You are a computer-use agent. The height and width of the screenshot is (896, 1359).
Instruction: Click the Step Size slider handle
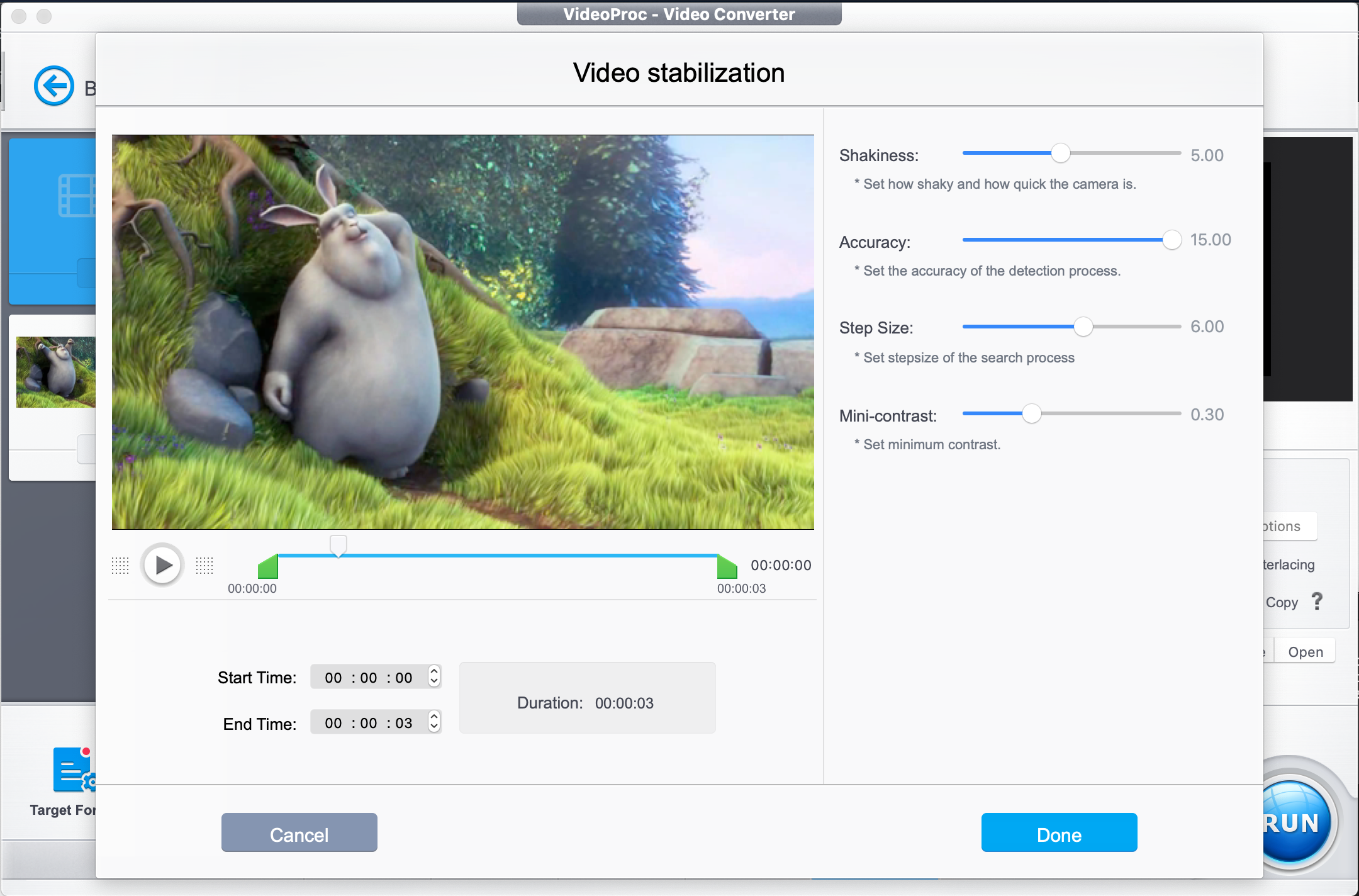1083,327
